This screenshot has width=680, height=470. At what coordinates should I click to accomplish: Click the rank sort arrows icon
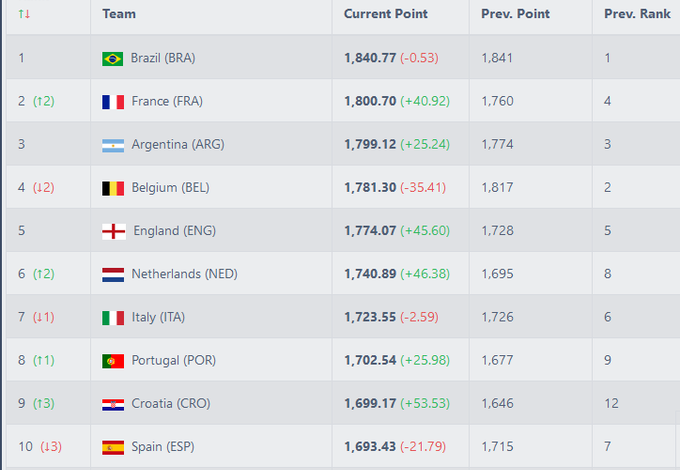[x=24, y=14]
